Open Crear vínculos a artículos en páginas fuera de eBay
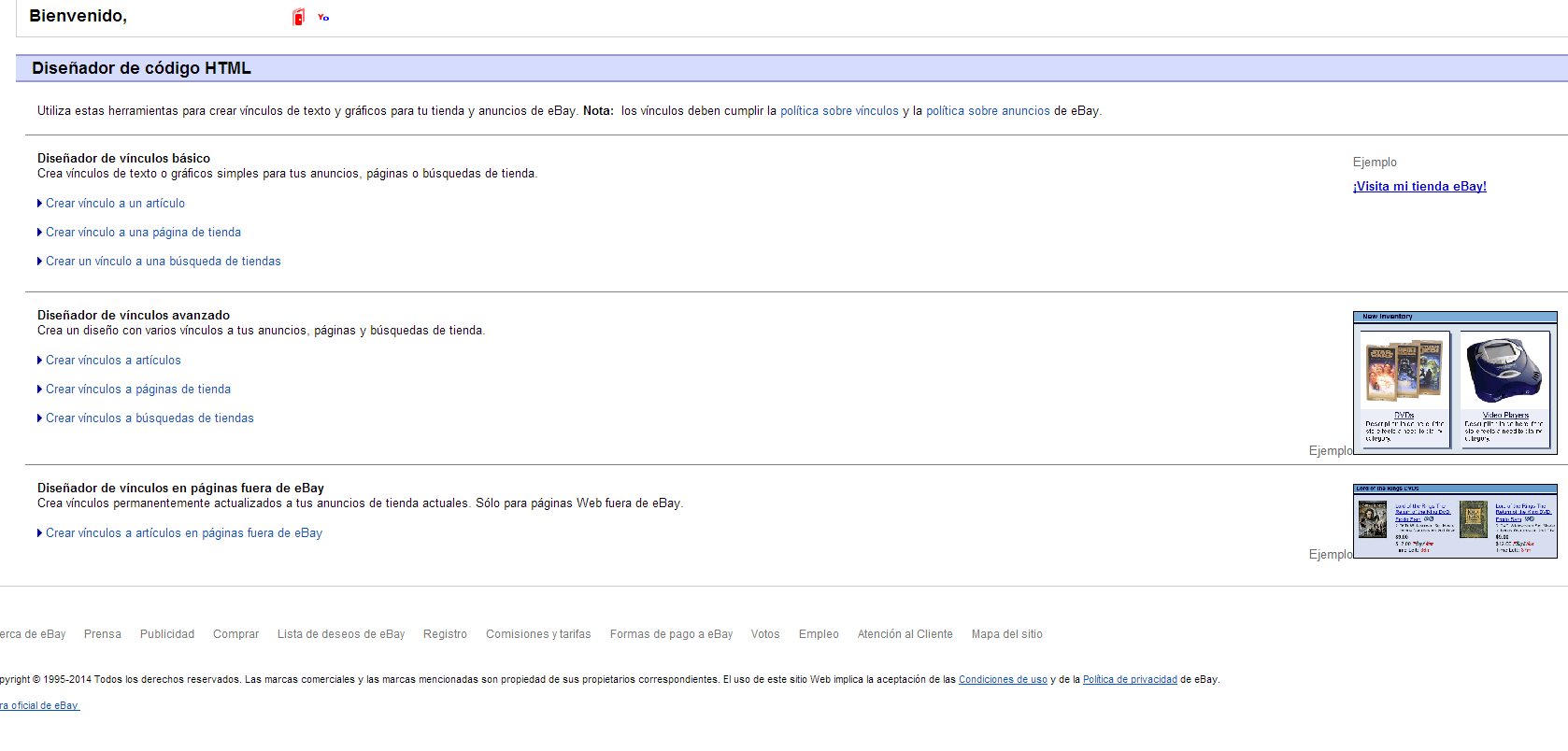1568x751 pixels. [184, 533]
